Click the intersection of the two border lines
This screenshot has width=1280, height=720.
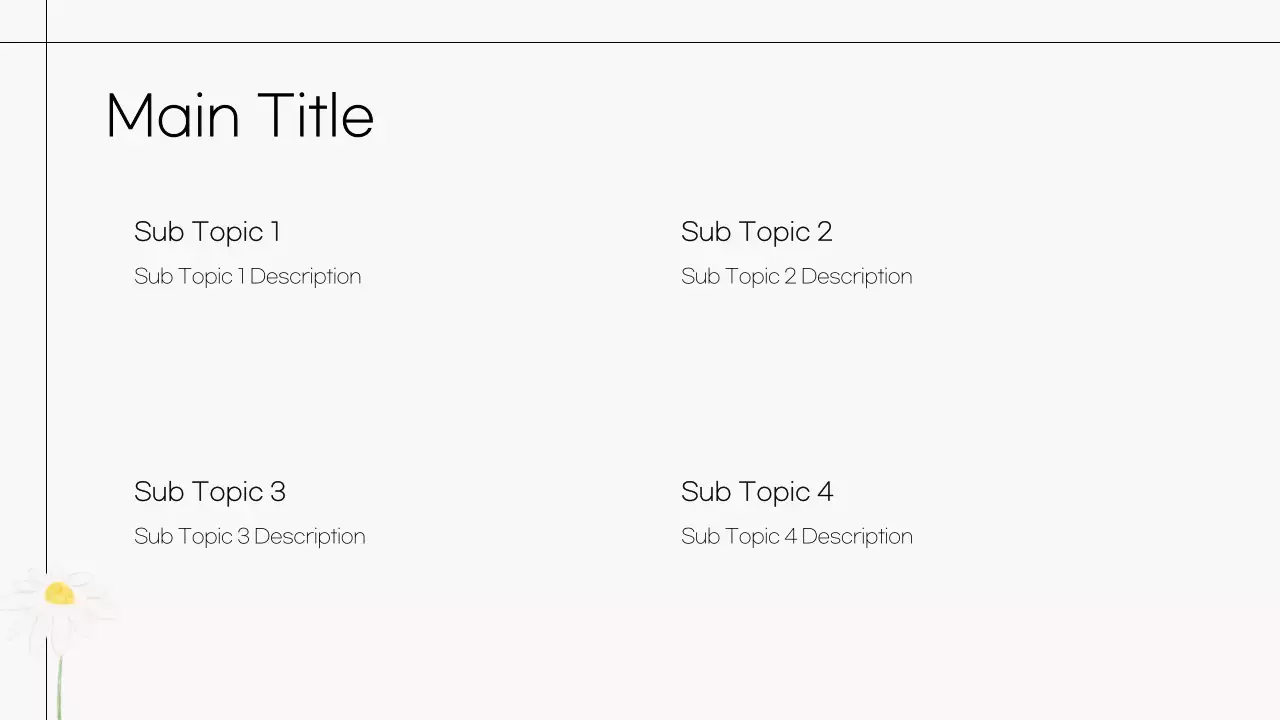[46, 42]
